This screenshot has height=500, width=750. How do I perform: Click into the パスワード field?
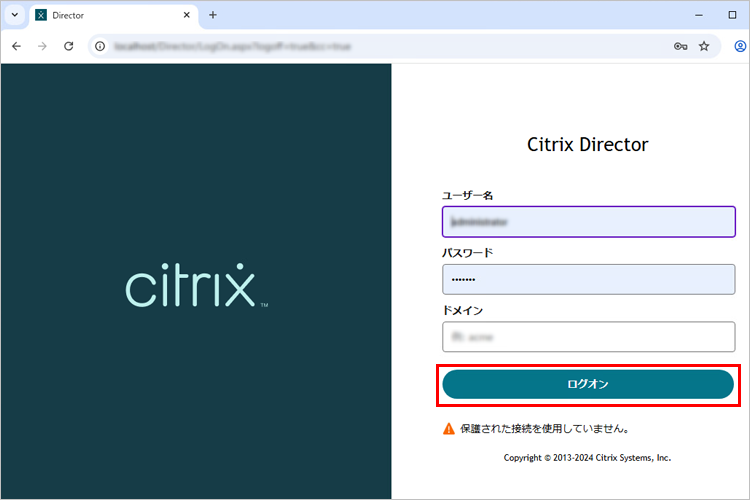click(588, 279)
